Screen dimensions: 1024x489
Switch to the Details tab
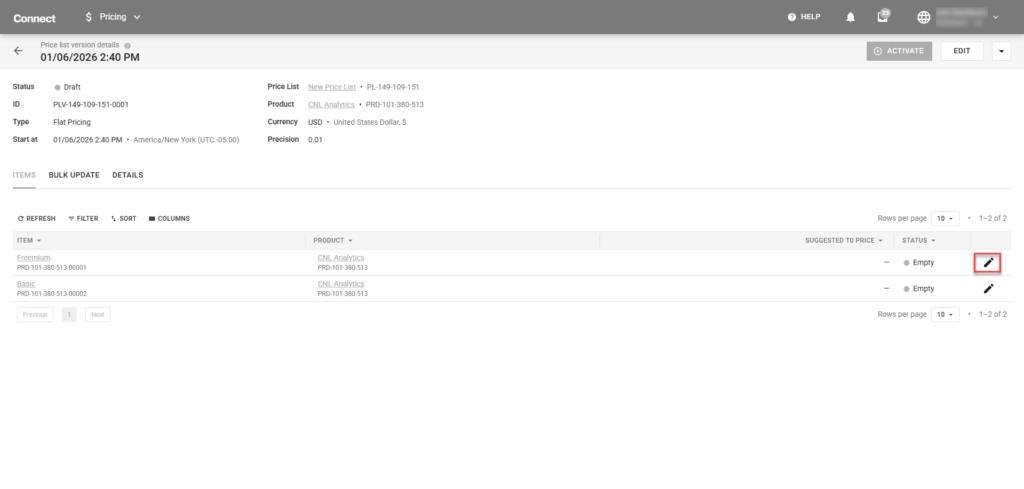[x=127, y=175]
